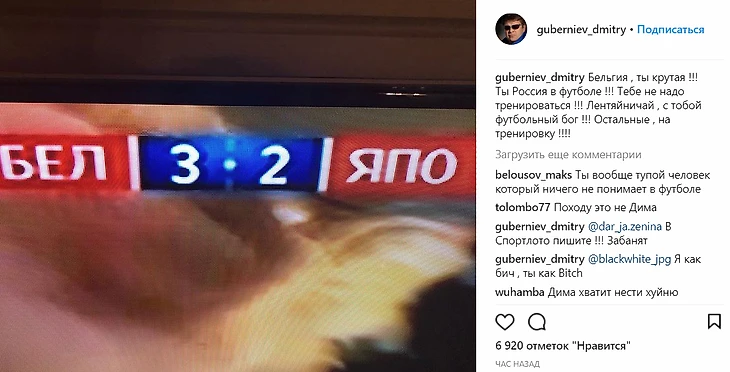Click the @blackwhite_jpg mention

click(x=629, y=259)
